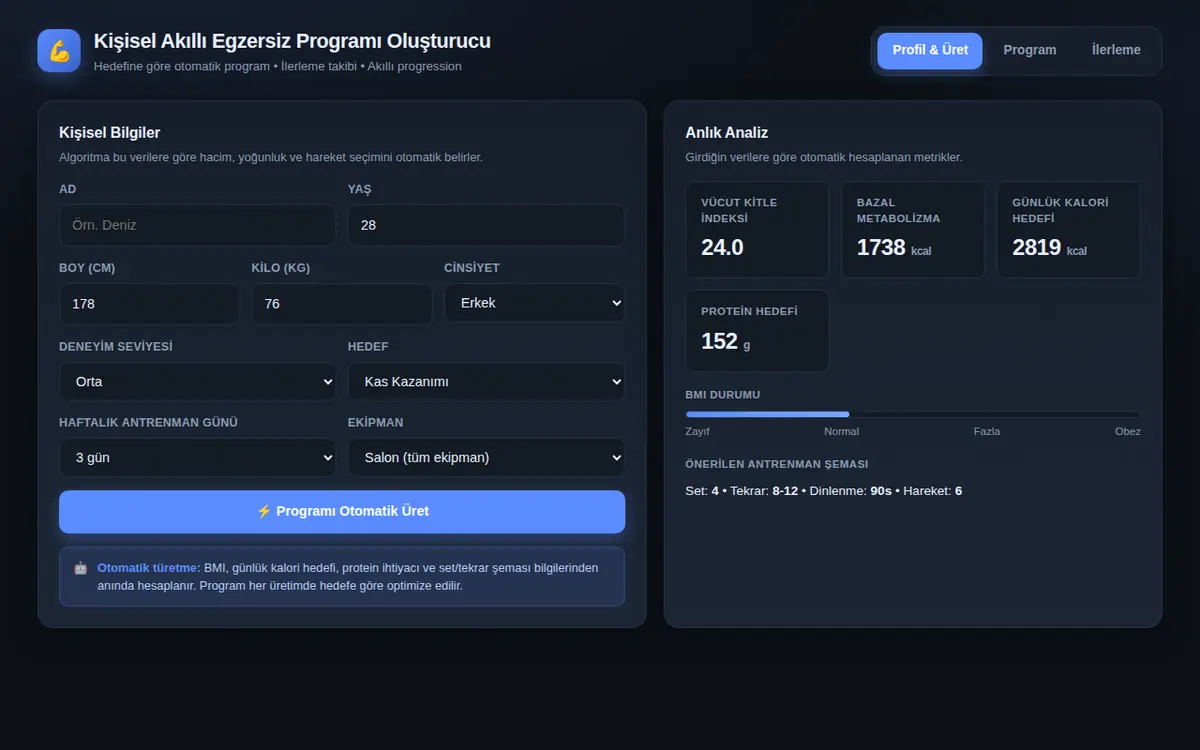
Task: Open the Program tab
Action: click(x=1030, y=50)
